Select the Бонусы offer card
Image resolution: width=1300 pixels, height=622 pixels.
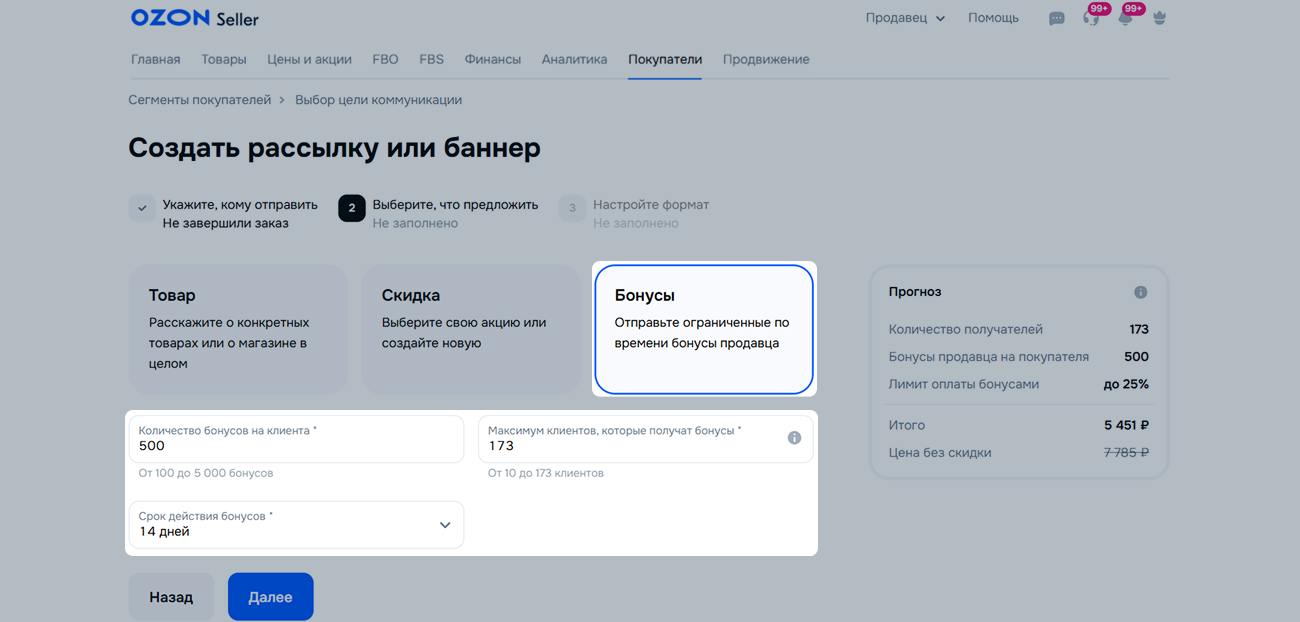(x=703, y=328)
